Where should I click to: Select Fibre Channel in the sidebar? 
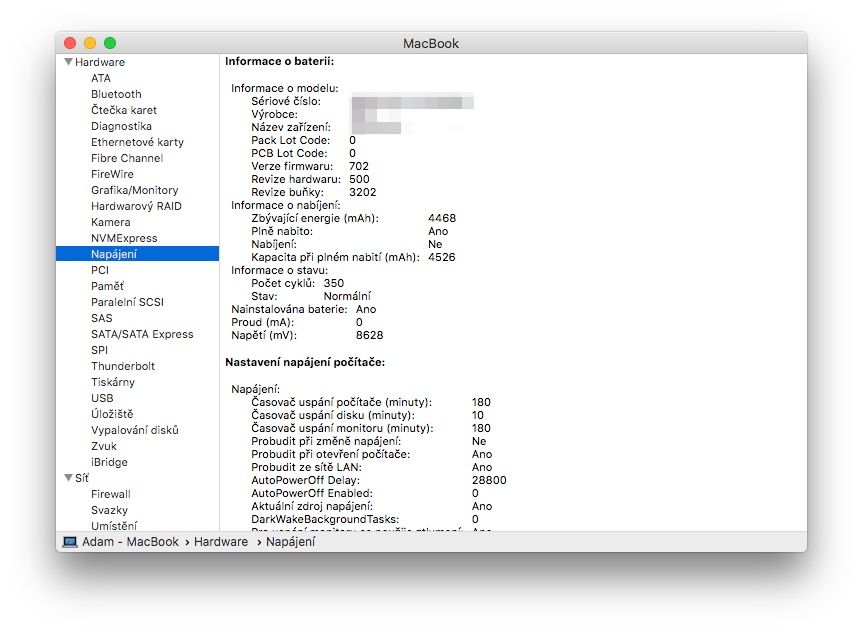tap(127, 158)
